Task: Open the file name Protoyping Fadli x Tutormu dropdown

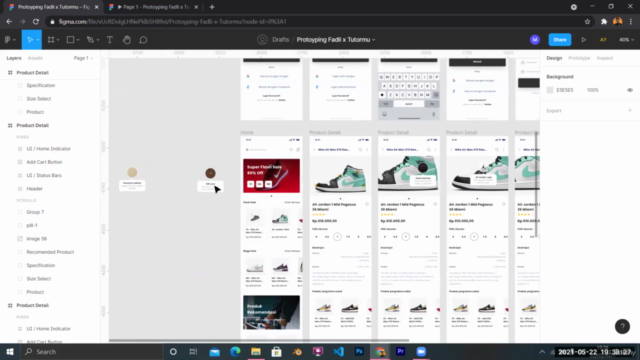Action: (336, 40)
